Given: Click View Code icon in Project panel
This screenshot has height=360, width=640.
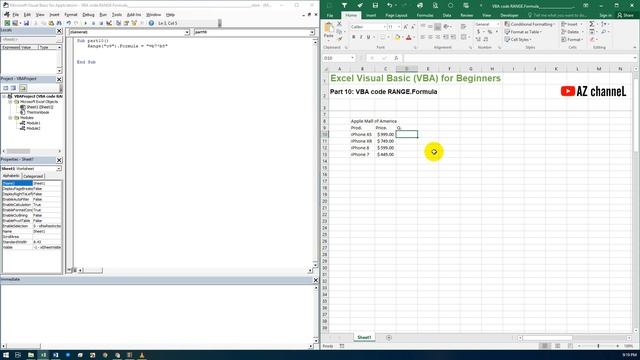Looking at the screenshot, I should click(6, 88).
